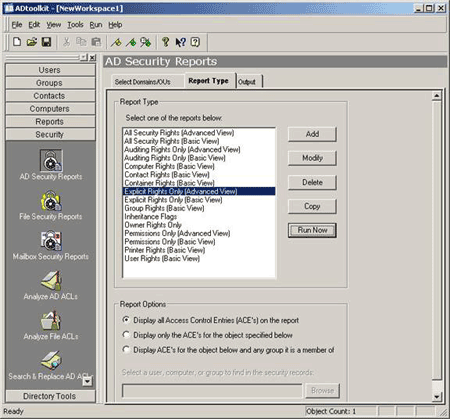Click the user/computer/group input field
The height and width of the screenshot is (419, 450).
click(212, 391)
